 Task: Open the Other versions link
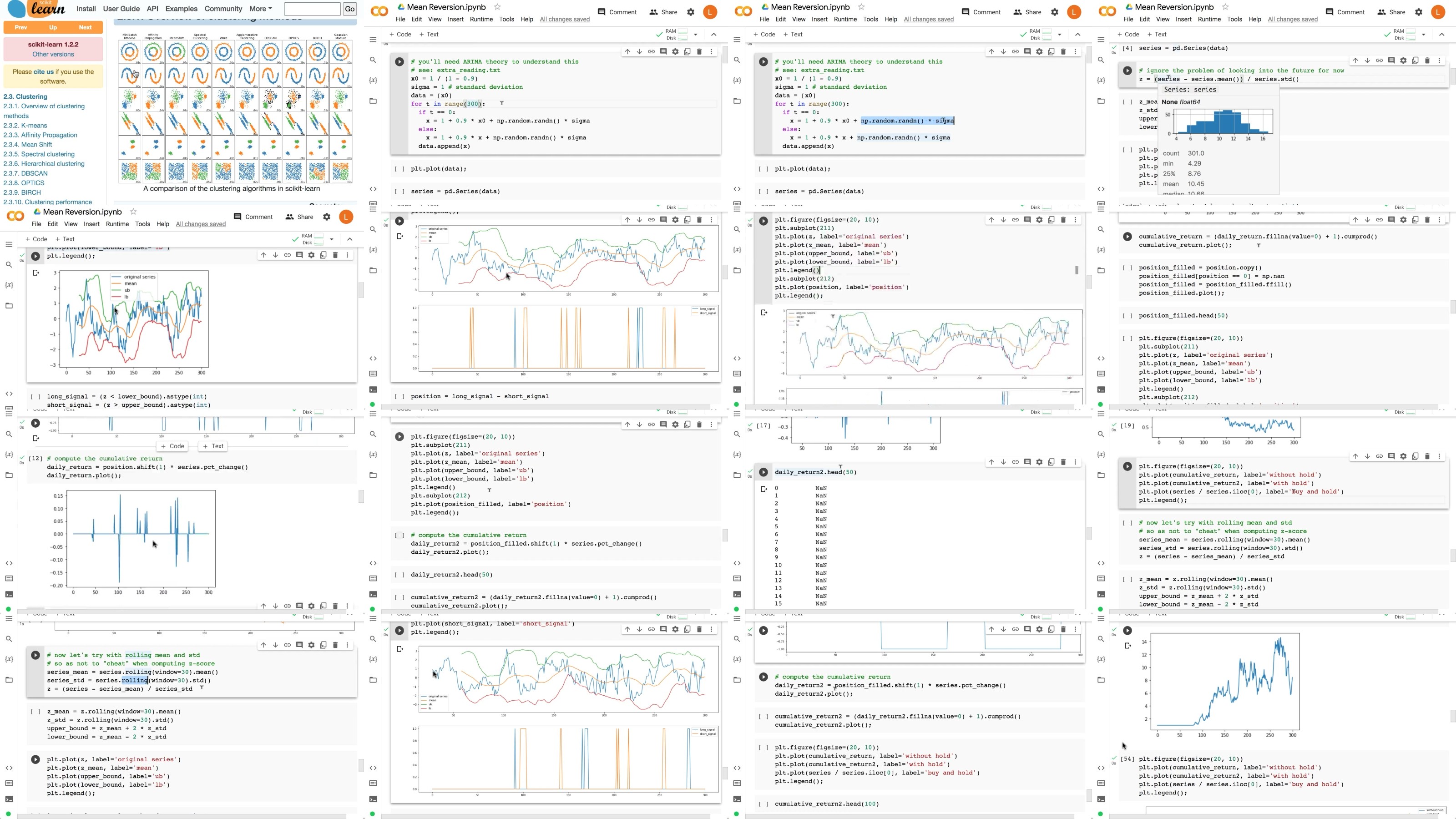tap(53, 54)
